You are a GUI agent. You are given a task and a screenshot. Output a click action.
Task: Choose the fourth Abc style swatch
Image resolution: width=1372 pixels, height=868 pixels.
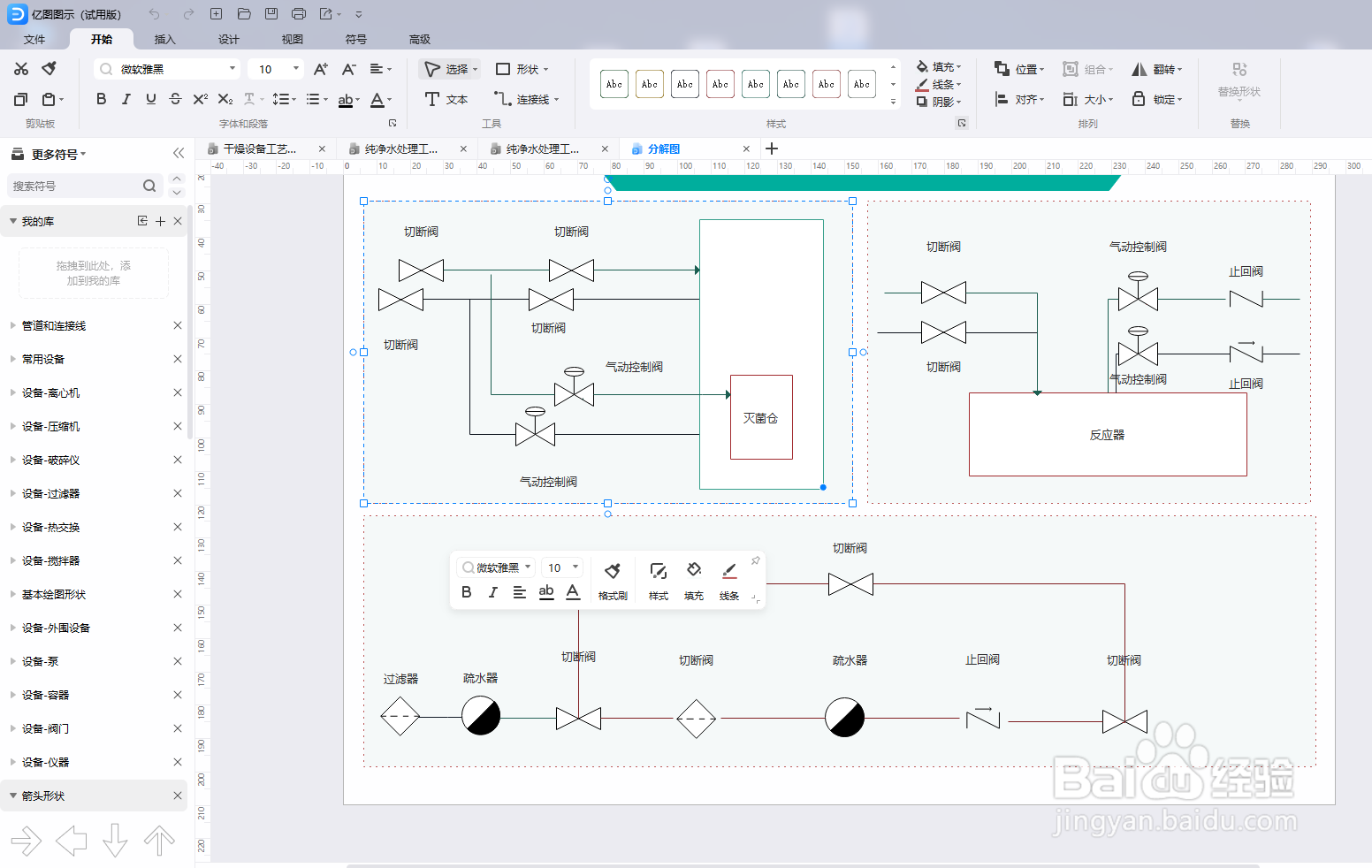(x=720, y=84)
